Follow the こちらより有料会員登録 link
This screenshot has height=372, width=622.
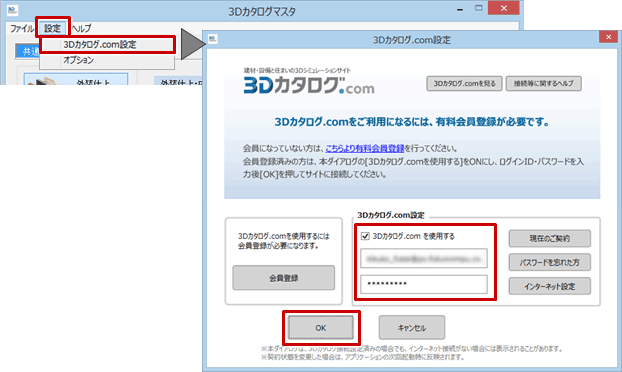pyautogui.click(x=365, y=148)
